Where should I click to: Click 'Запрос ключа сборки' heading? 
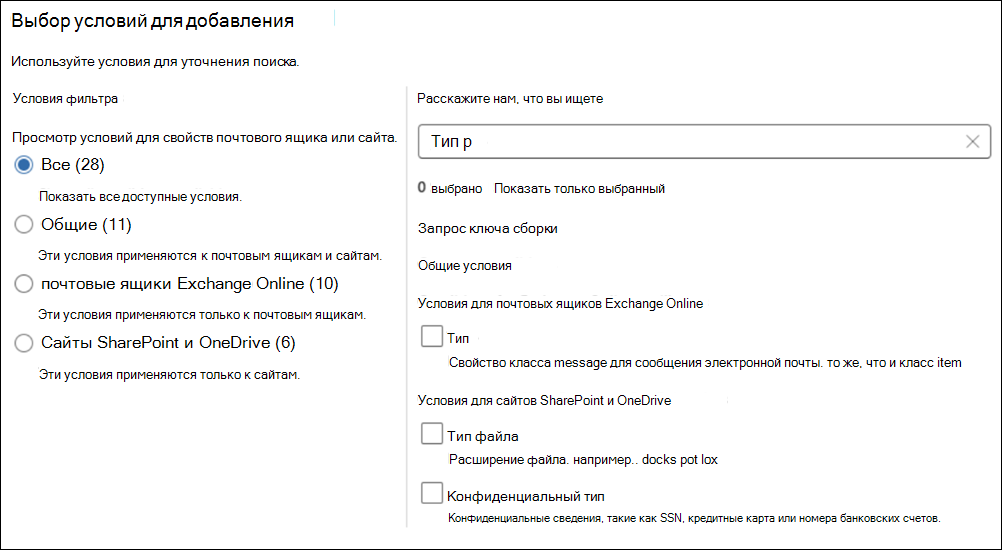[488, 229]
